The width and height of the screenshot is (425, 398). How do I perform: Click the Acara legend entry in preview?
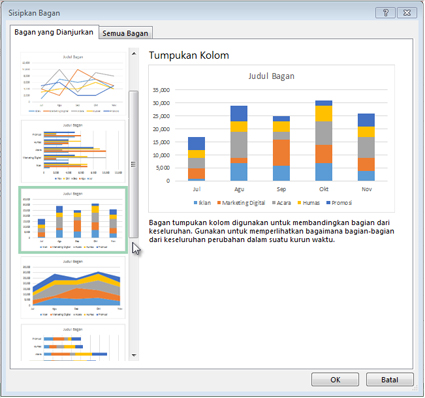click(282, 203)
